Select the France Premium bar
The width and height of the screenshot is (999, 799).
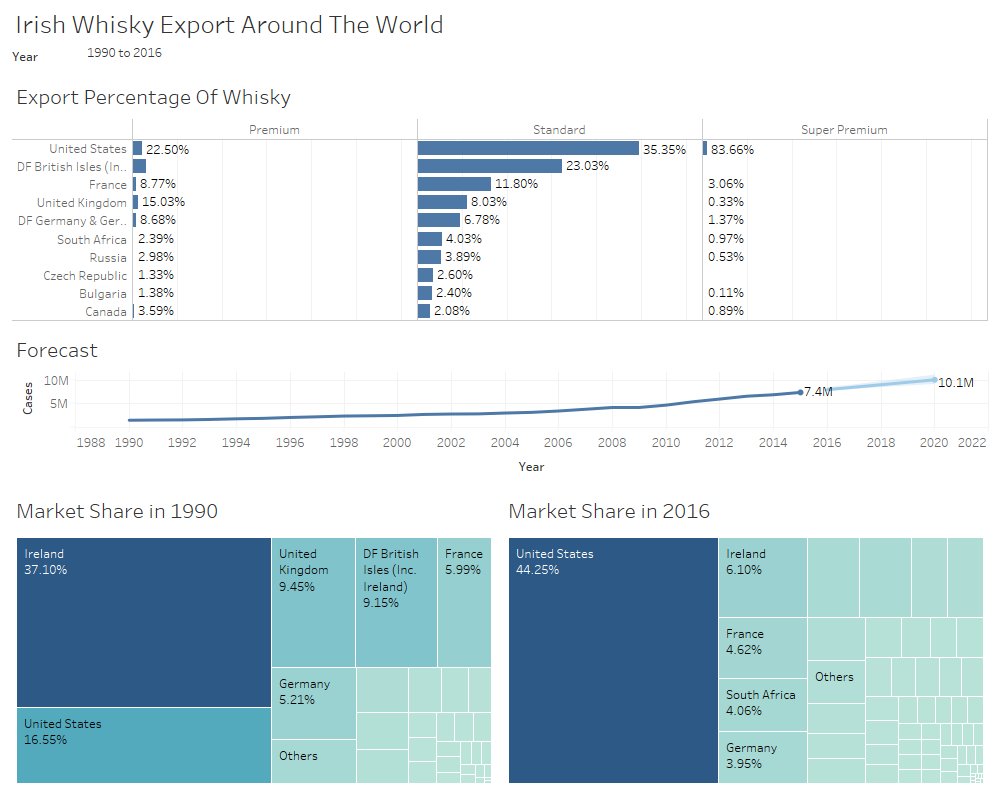(x=137, y=184)
